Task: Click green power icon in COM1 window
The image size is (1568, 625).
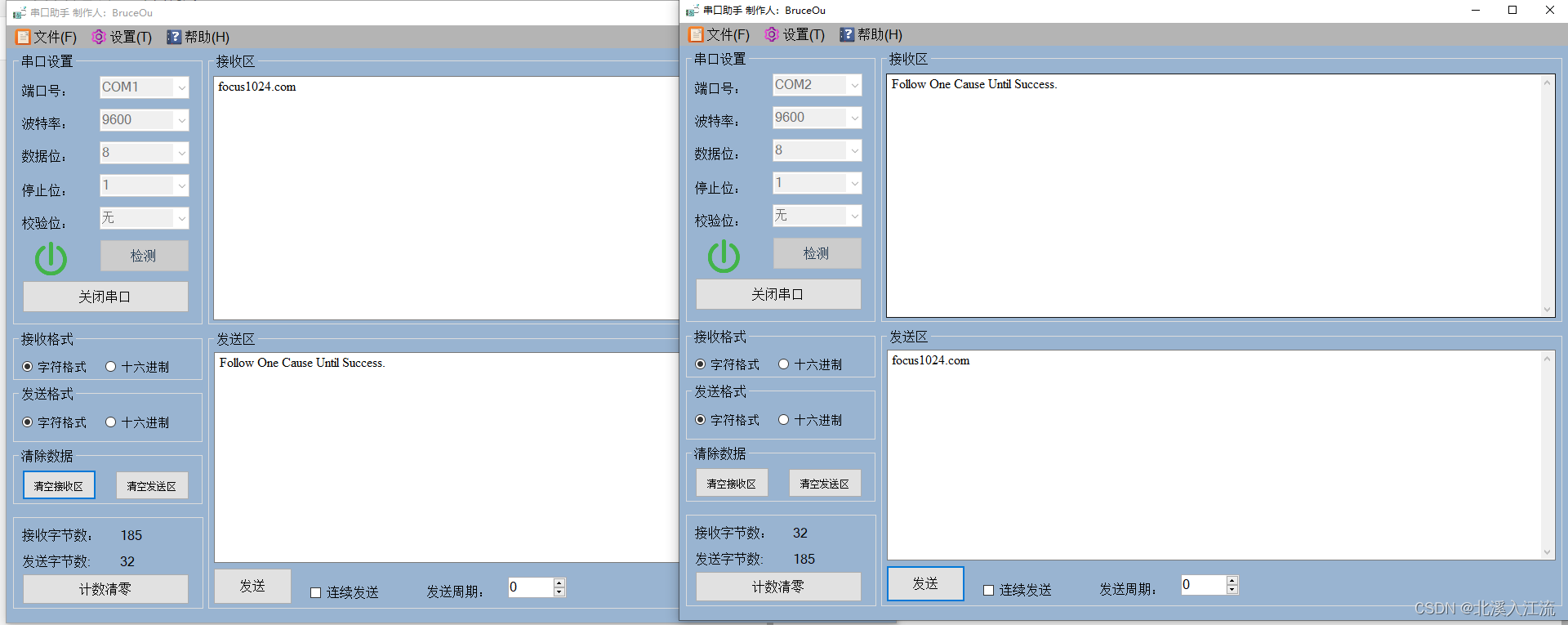Action: point(51,258)
